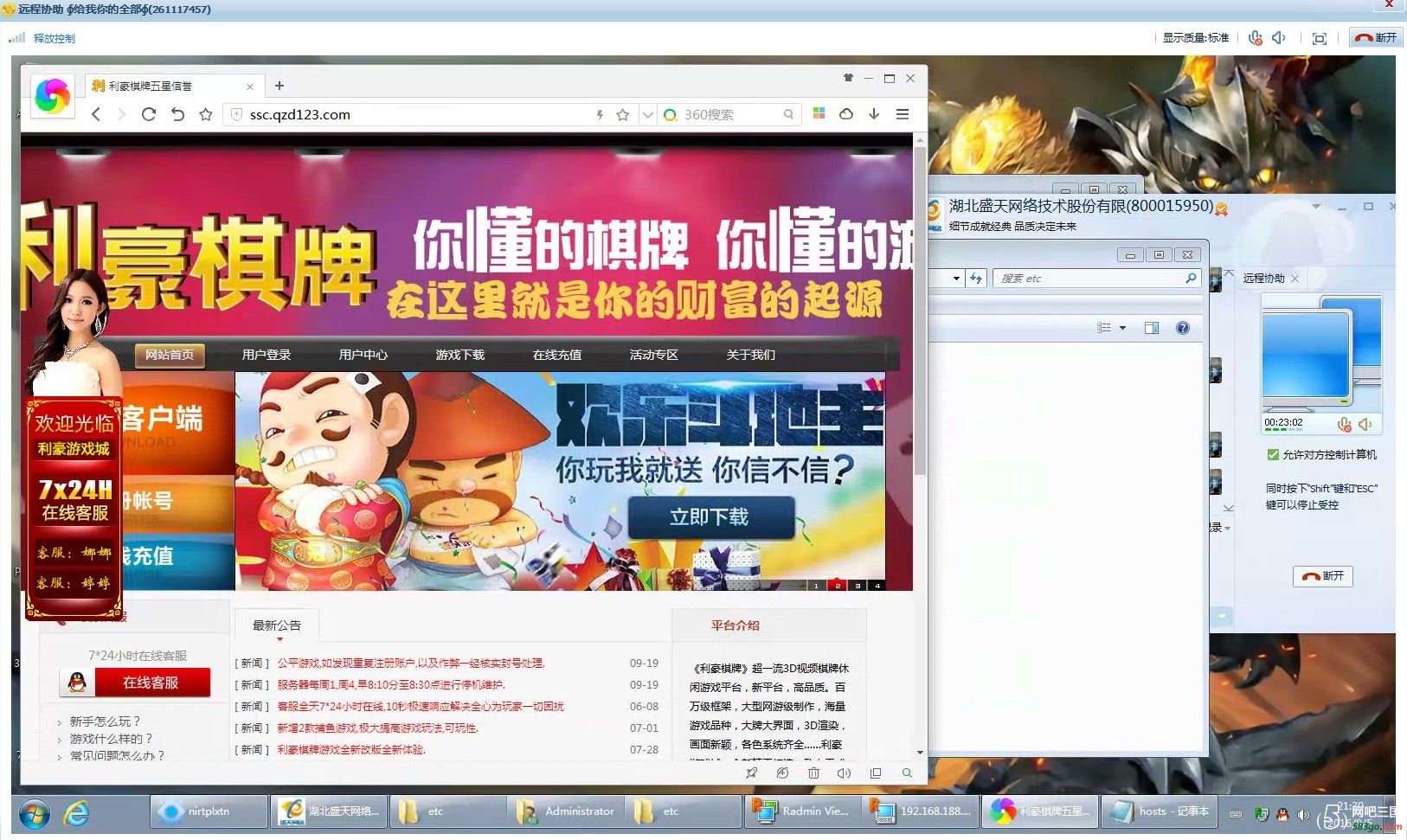
Task: Click 断开 button in the 远程协助 panel
Action: (x=1323, y=576)
